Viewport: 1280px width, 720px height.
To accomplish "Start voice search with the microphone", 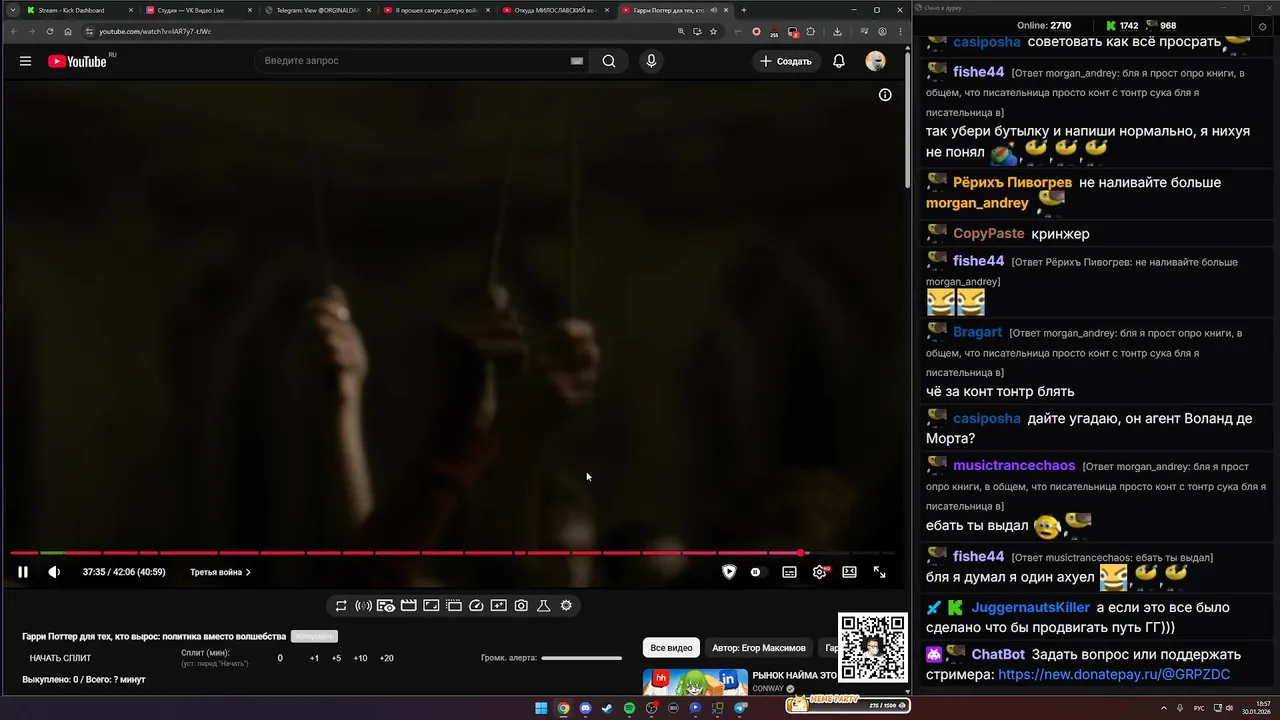I will pos(651,61).
